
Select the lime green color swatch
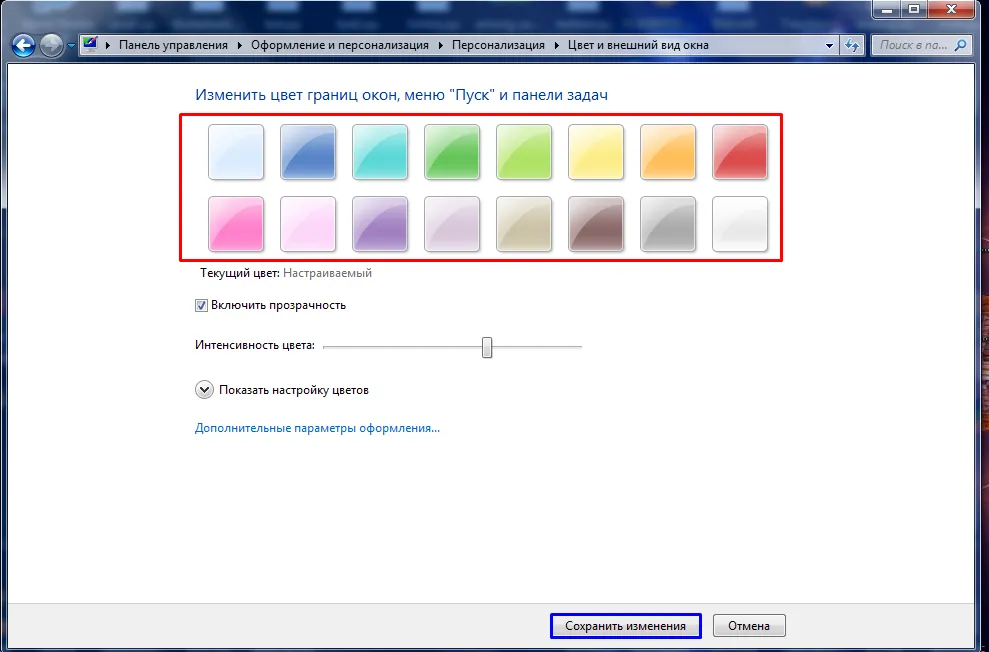524,152
